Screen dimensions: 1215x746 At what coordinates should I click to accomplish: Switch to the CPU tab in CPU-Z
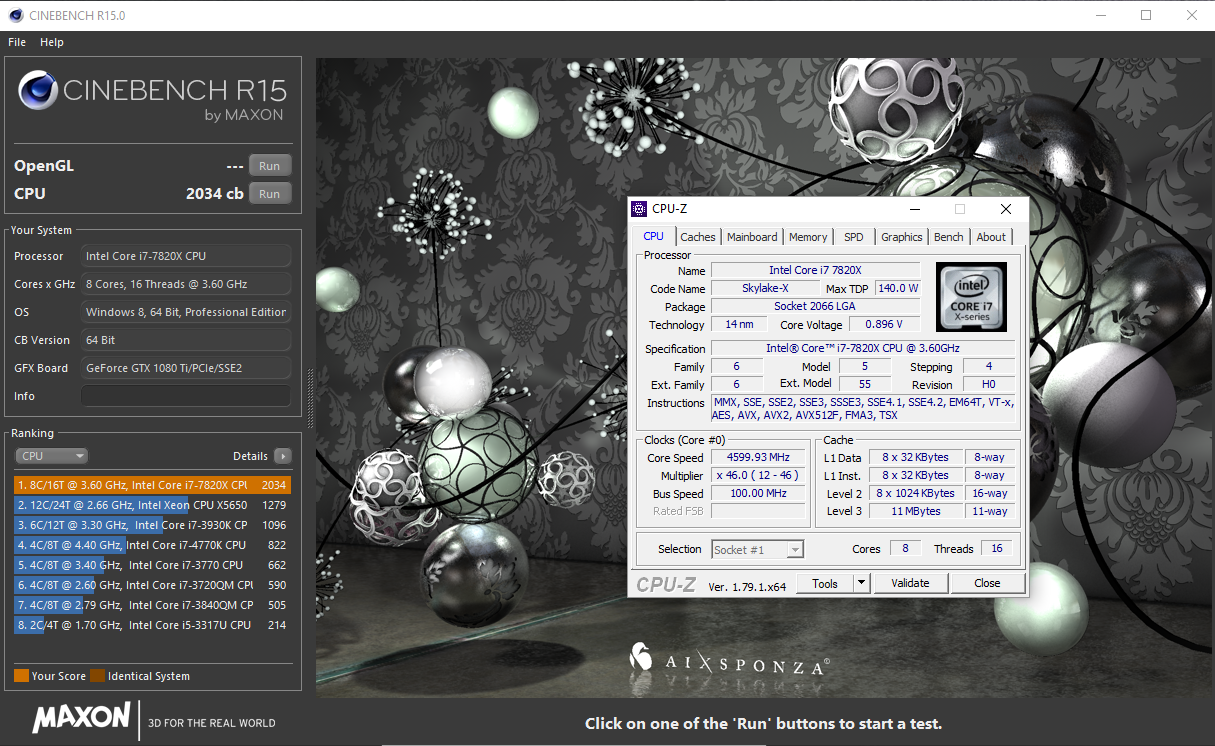coord(653,237)
